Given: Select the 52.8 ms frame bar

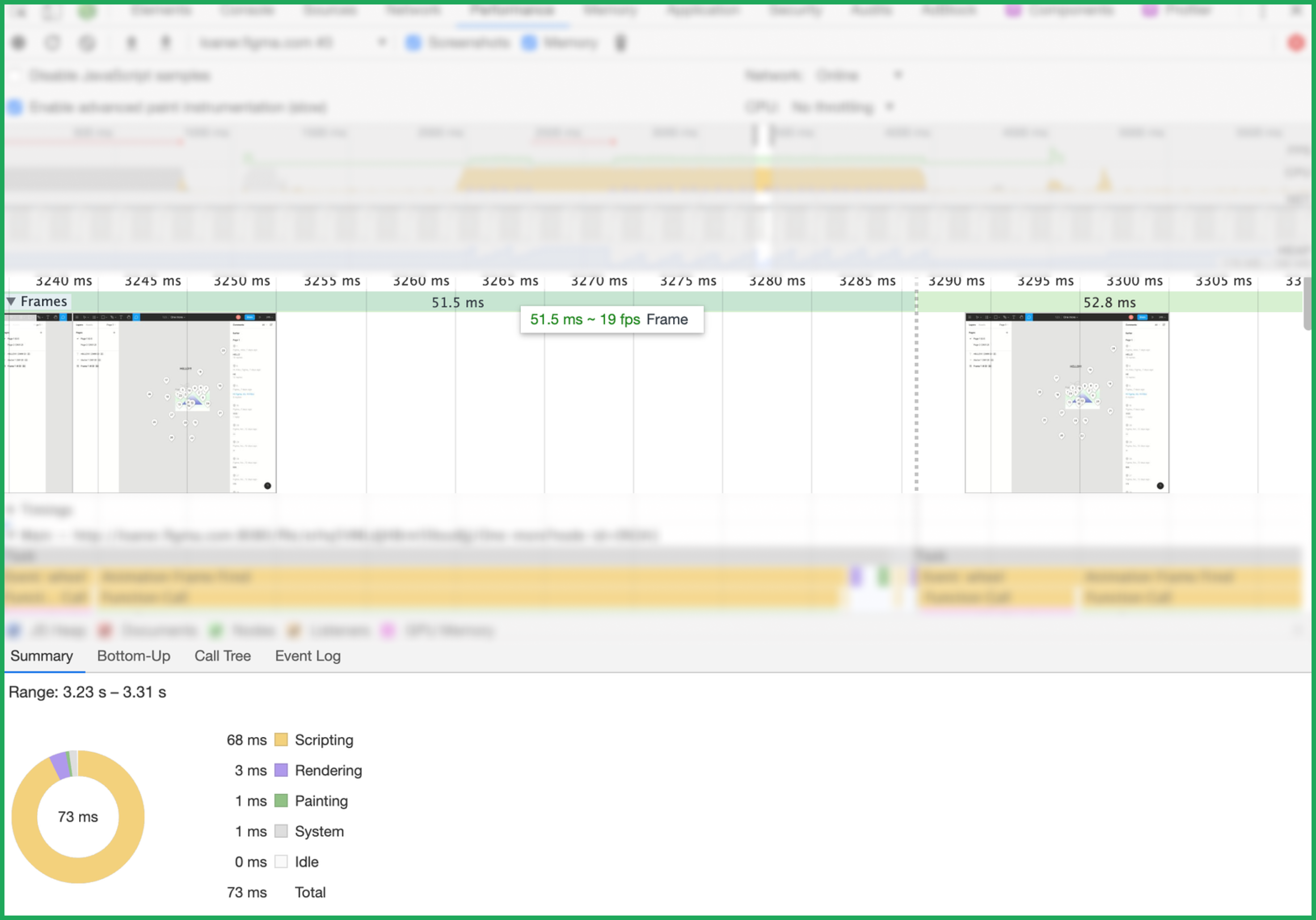Looking at the screenshot, I should (x=1109, y=302).
